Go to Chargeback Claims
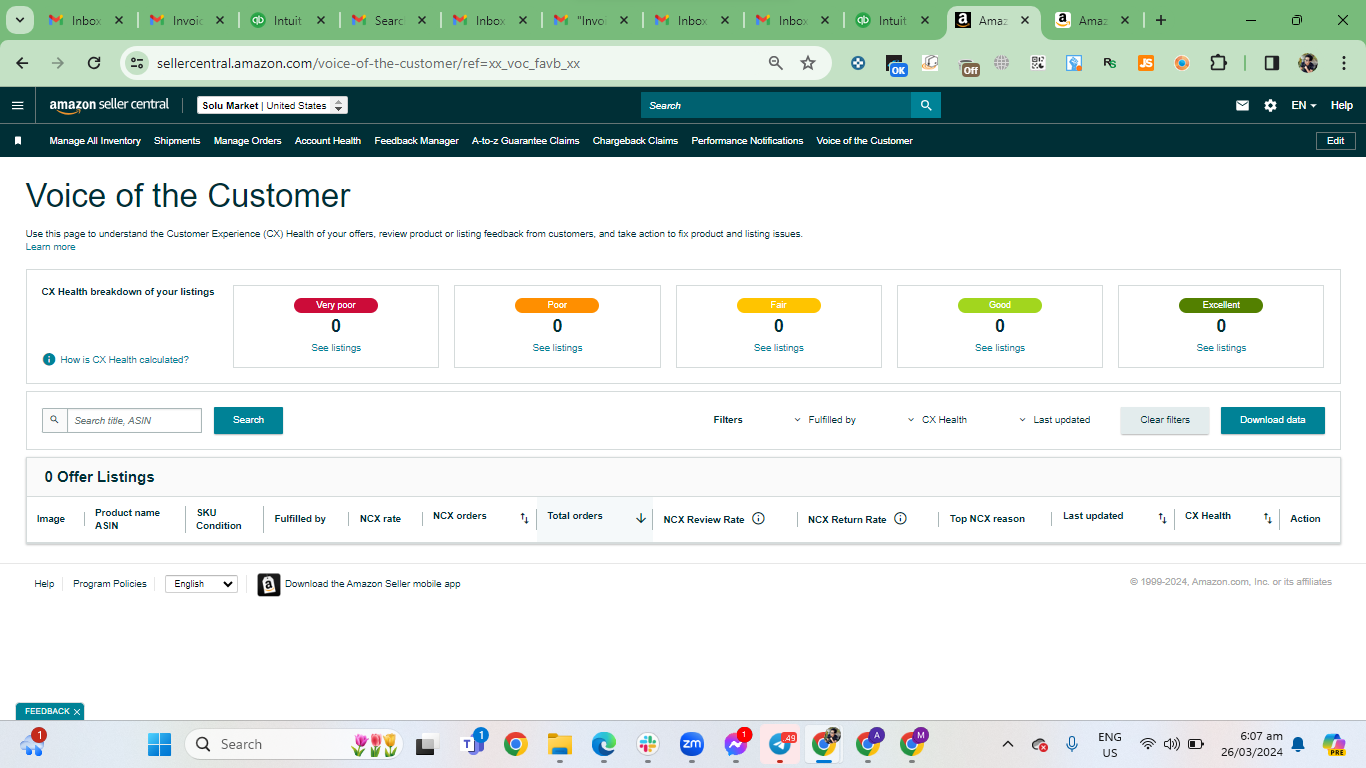Screen dimensions: 1366x768 (635, 141)
